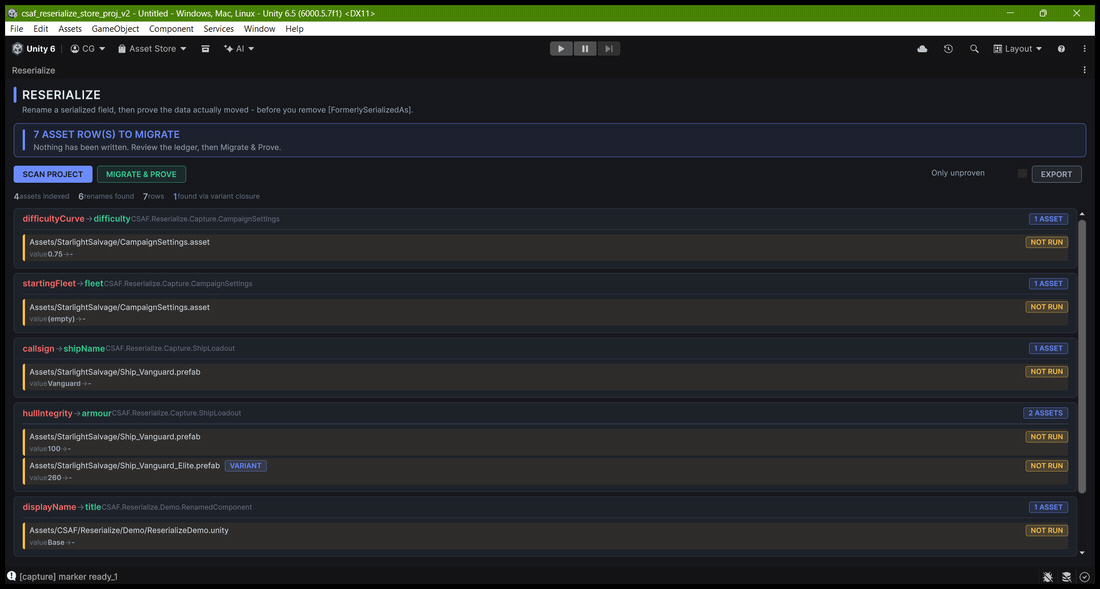Open the Assets menu
Viewport: 1100px width, 589px height.
[x=70, y=29]
